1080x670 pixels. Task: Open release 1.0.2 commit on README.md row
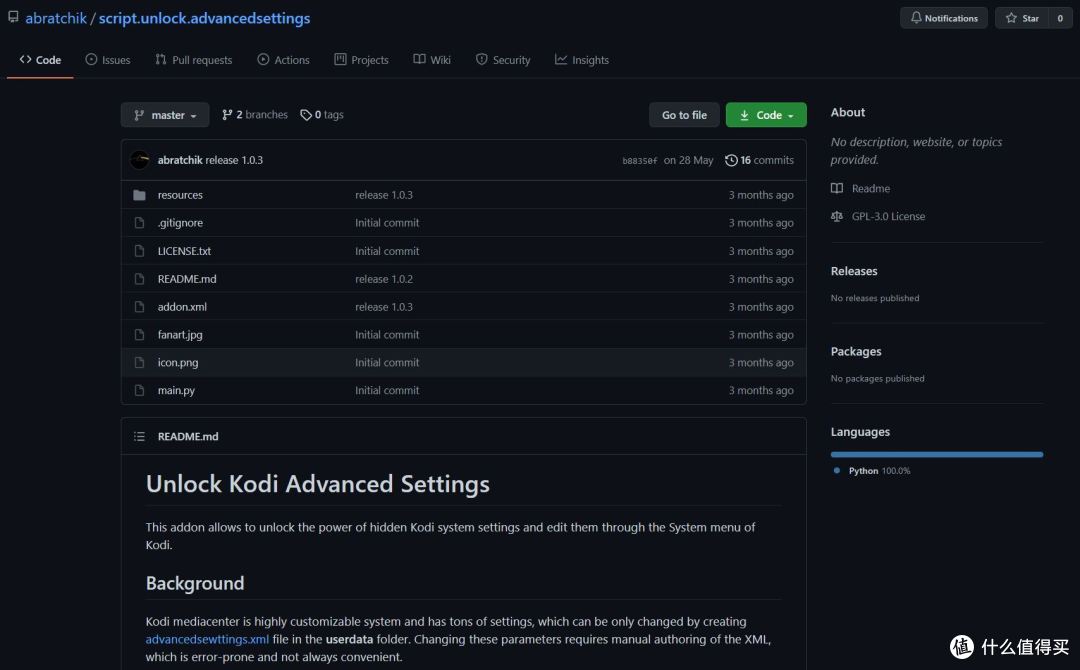(384, 279)
